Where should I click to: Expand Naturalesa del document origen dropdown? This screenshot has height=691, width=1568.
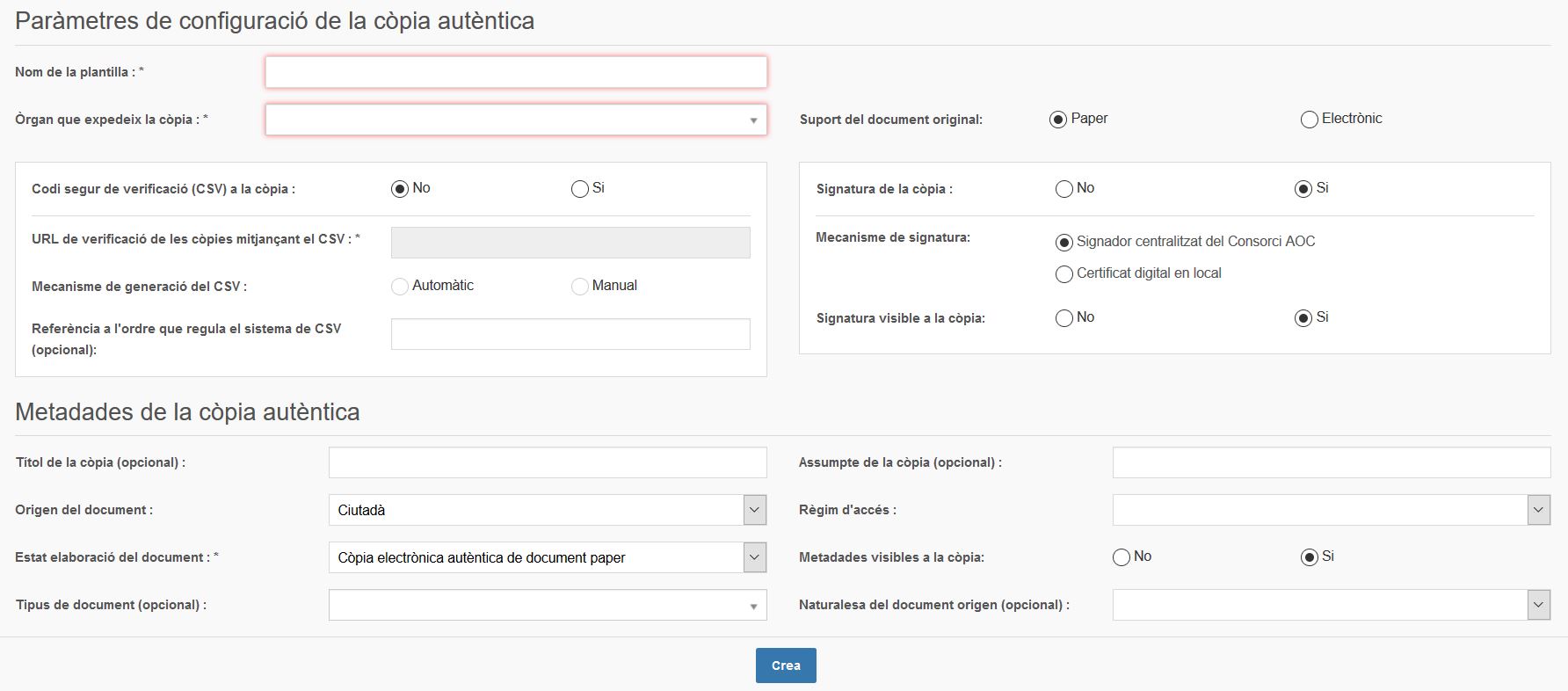[1331, 605]
